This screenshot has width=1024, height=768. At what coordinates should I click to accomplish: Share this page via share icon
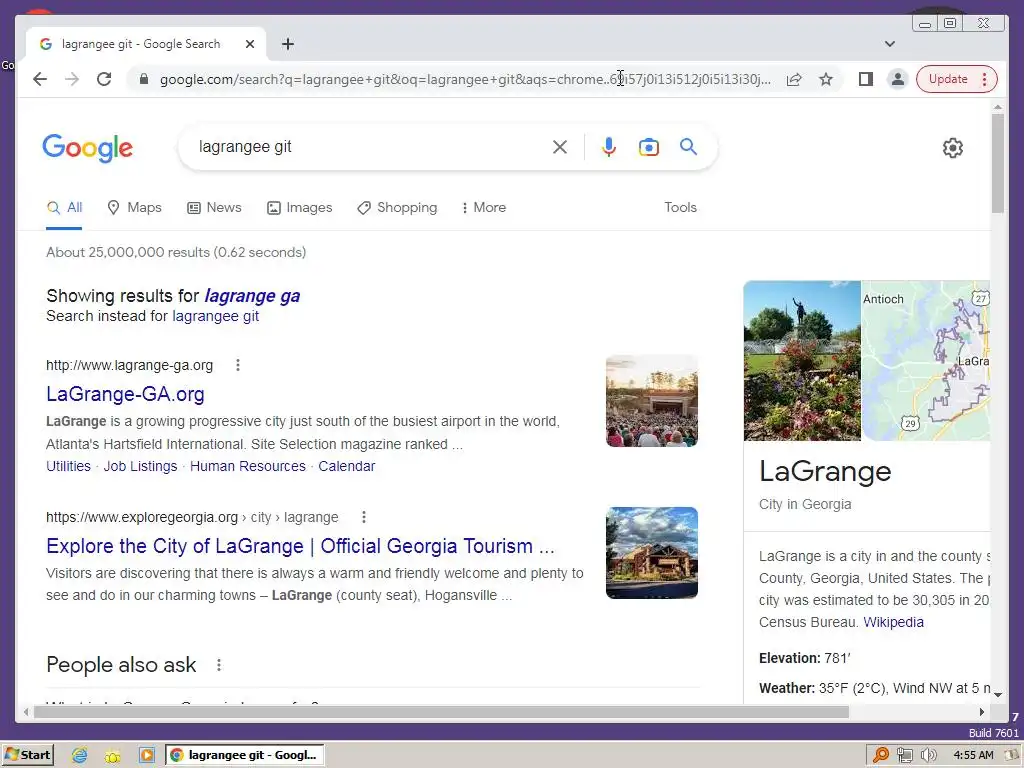click(794, 79)
